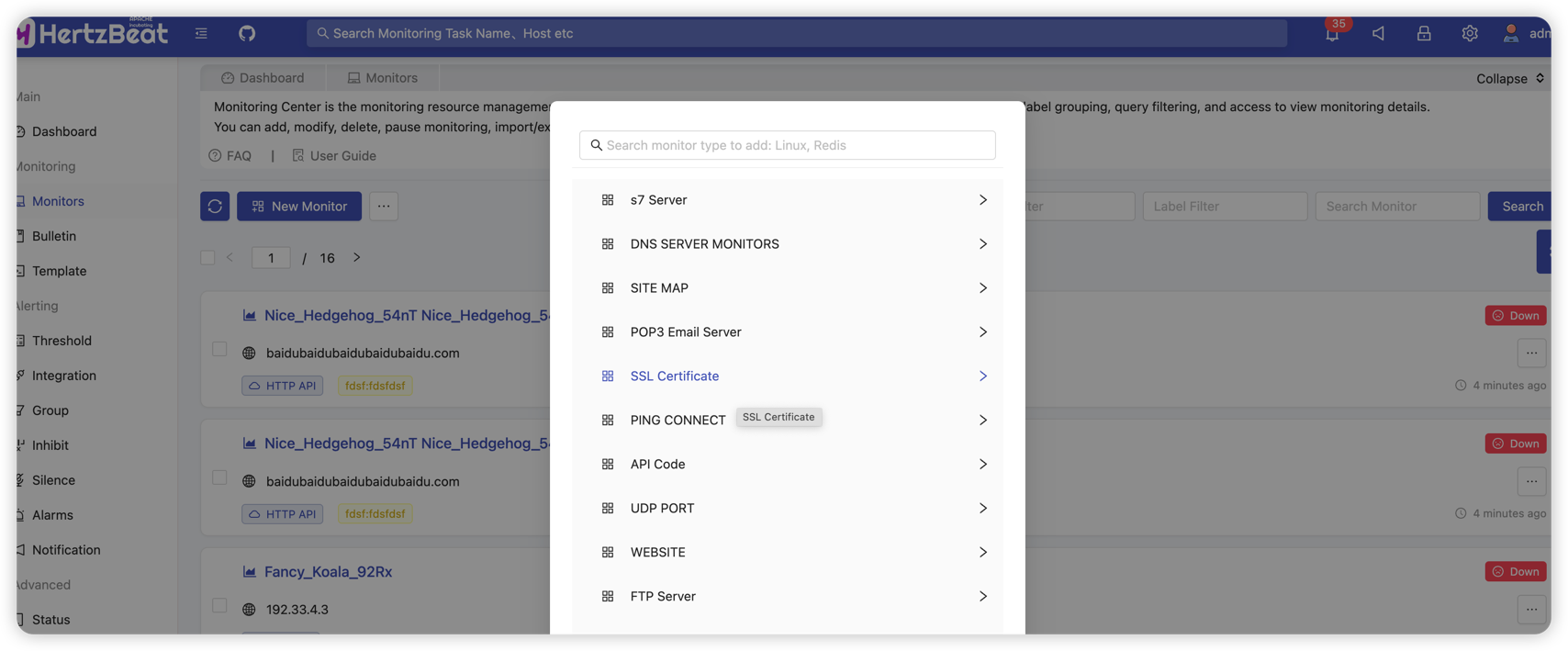Expand the Collapse dropdown at top right
Image resolution: width=1568 pixels, height=651 pixels.
[1509, 79]
